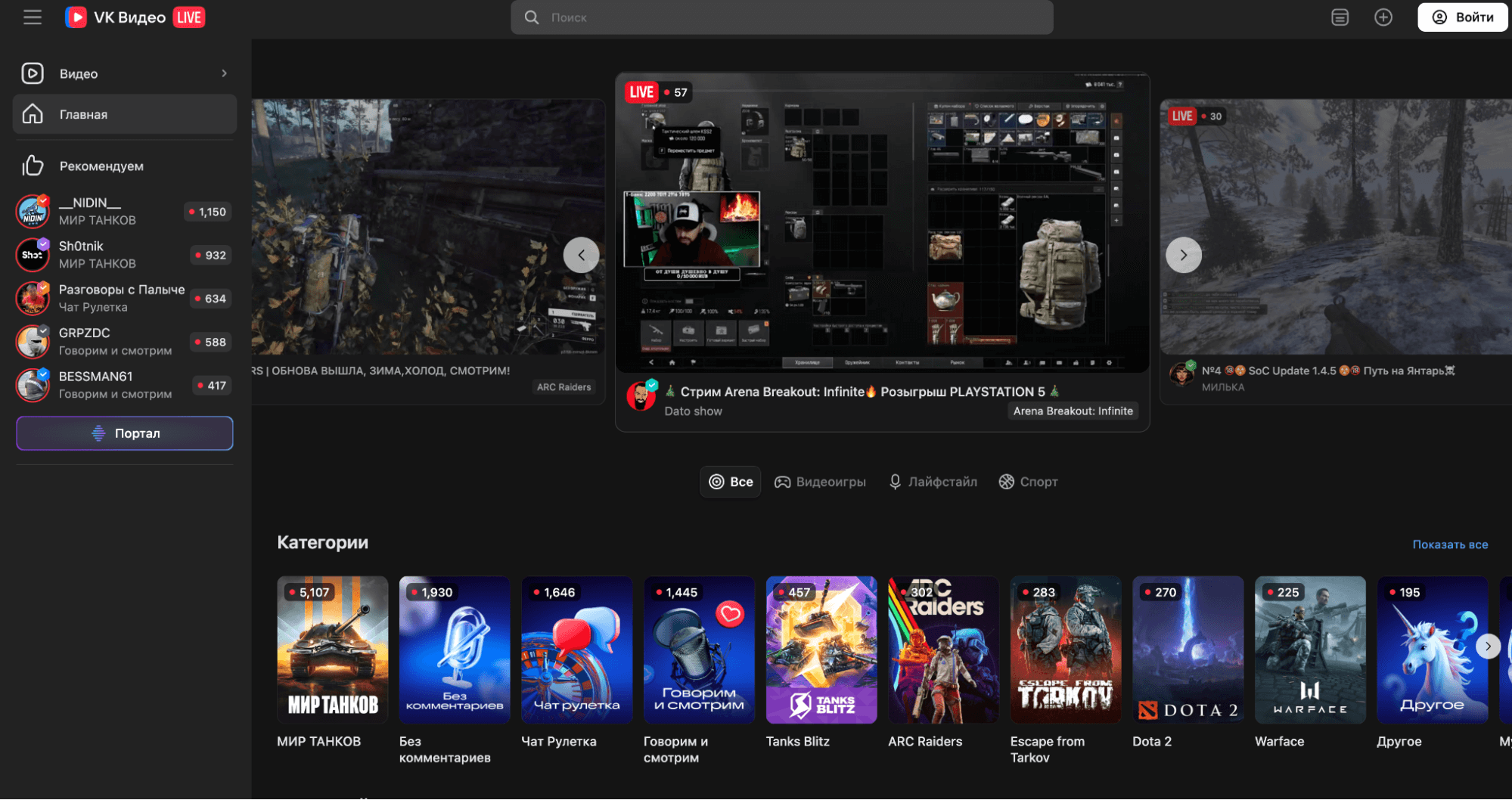Switch filter to Лайфстайл

(x=933, y=482)
